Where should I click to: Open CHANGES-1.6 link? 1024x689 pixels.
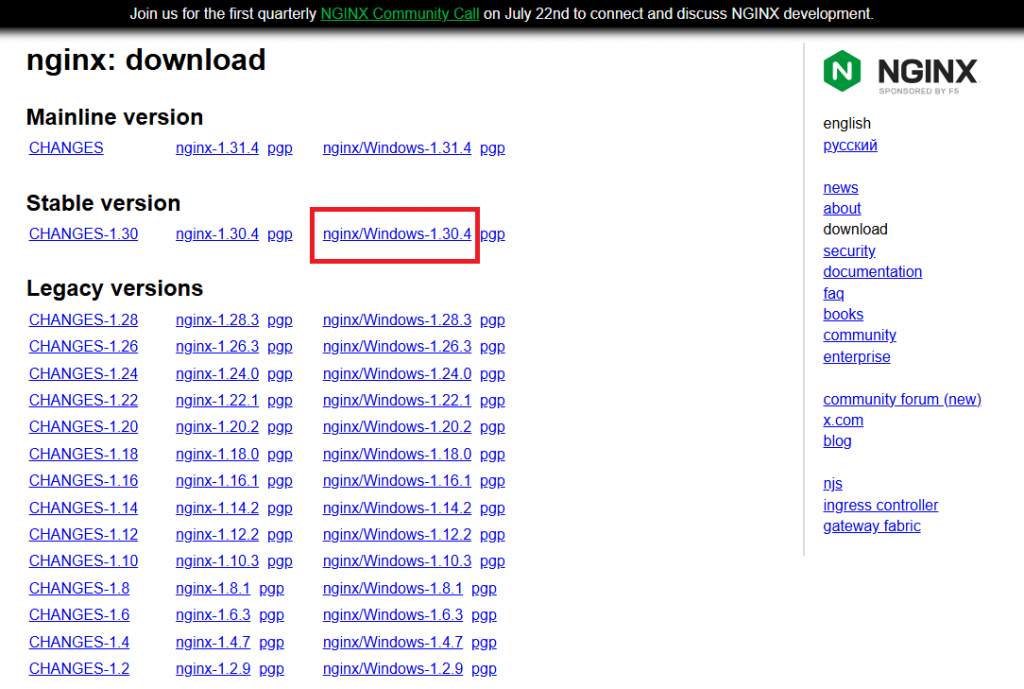tap(79, 615)
